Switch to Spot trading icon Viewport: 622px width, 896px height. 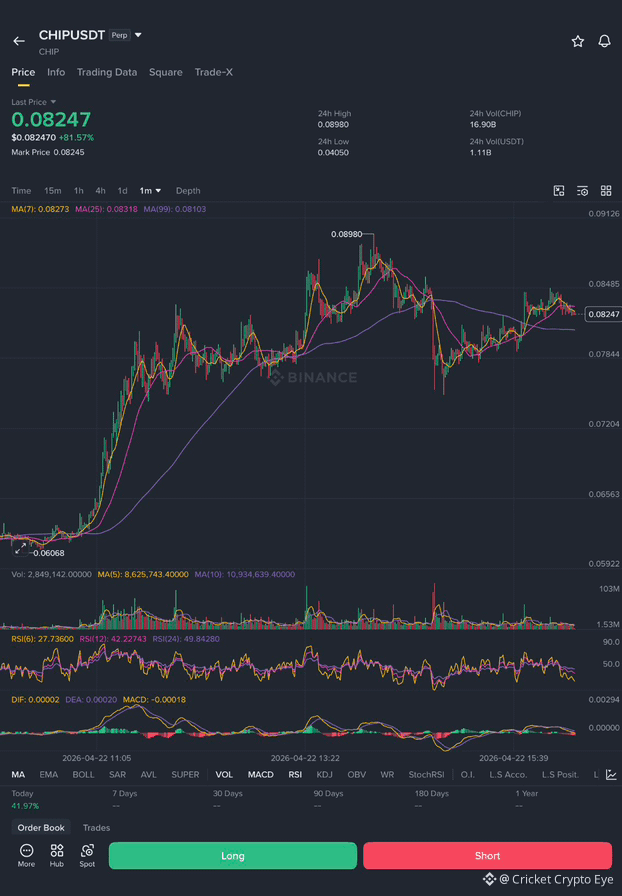(87, 855)
